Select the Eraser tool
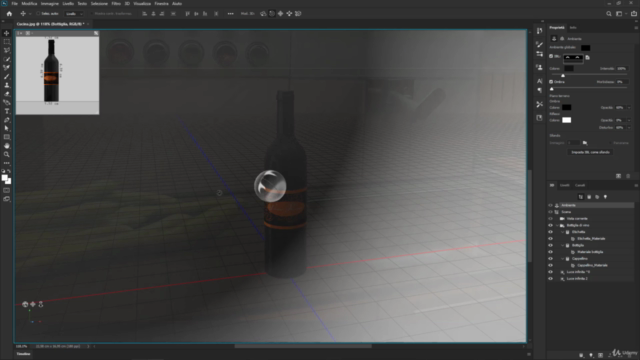This screenshot has height=360, width=640. [7, 94]
